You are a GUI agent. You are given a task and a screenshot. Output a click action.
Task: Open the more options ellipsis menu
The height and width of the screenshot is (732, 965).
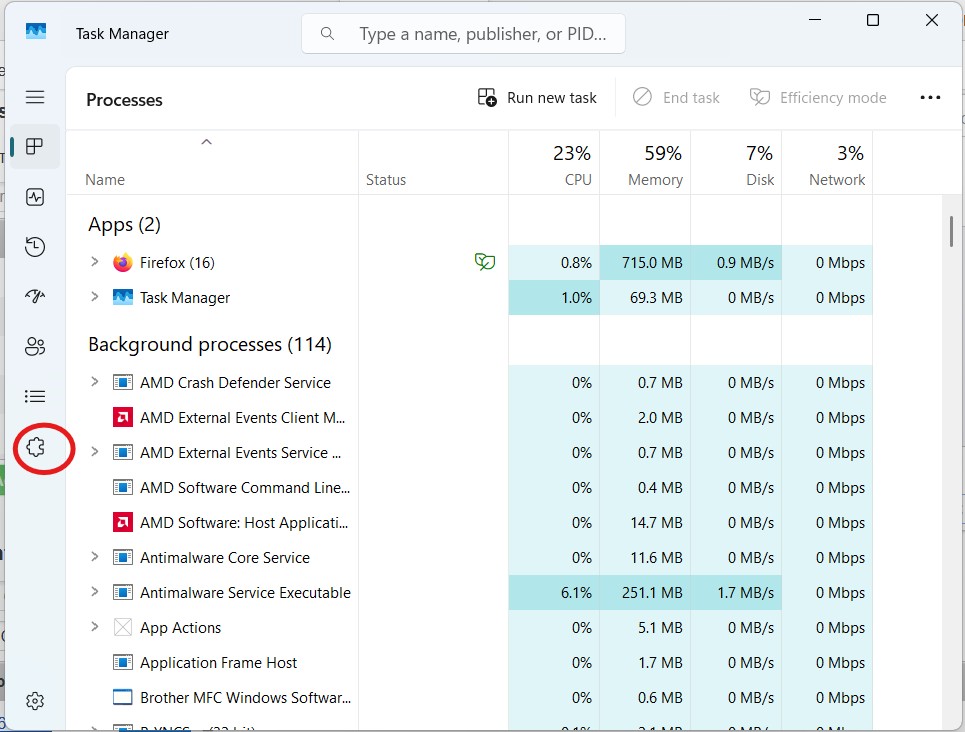pos(930,97)
